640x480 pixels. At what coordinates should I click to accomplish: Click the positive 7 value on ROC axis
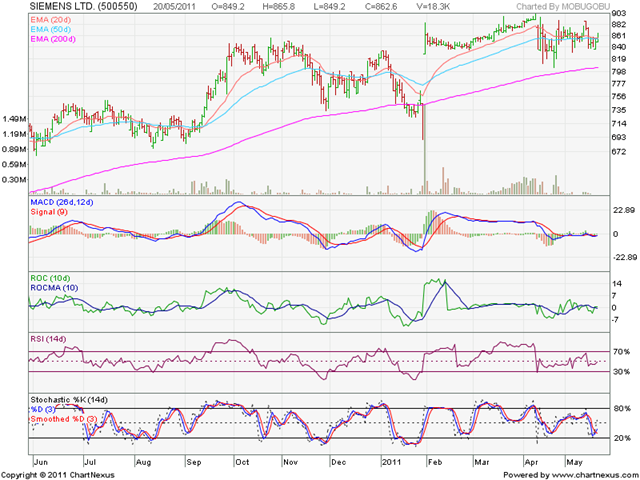[x=616, y=296]
